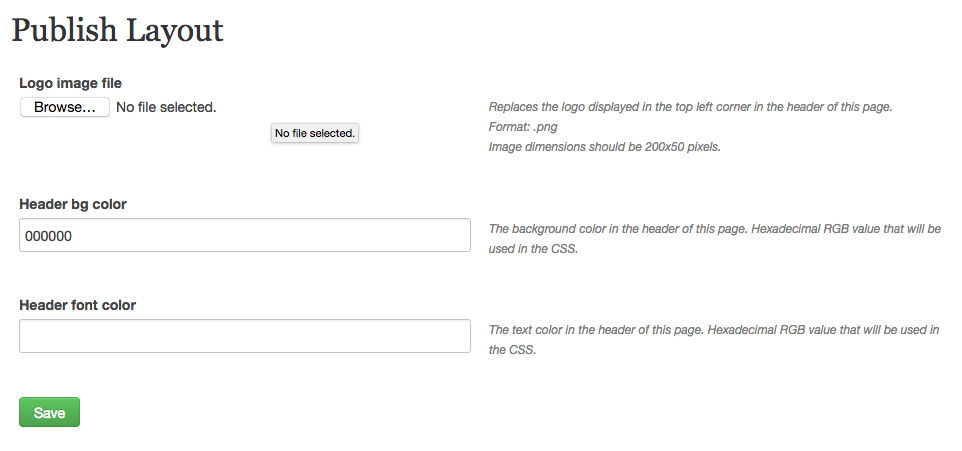
Task: Place cursor on the 000000 value
Action: point(48,236)
